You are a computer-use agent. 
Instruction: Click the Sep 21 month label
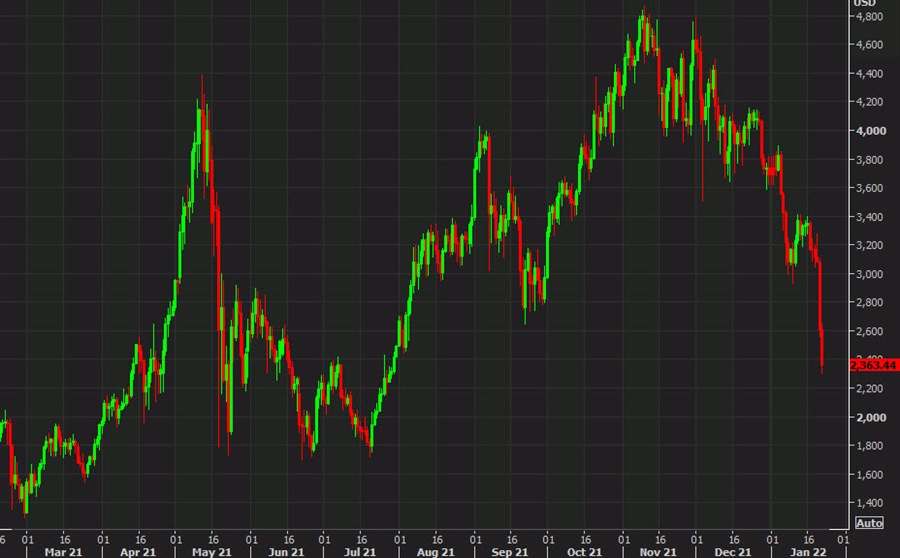click(x=511, y=549)
